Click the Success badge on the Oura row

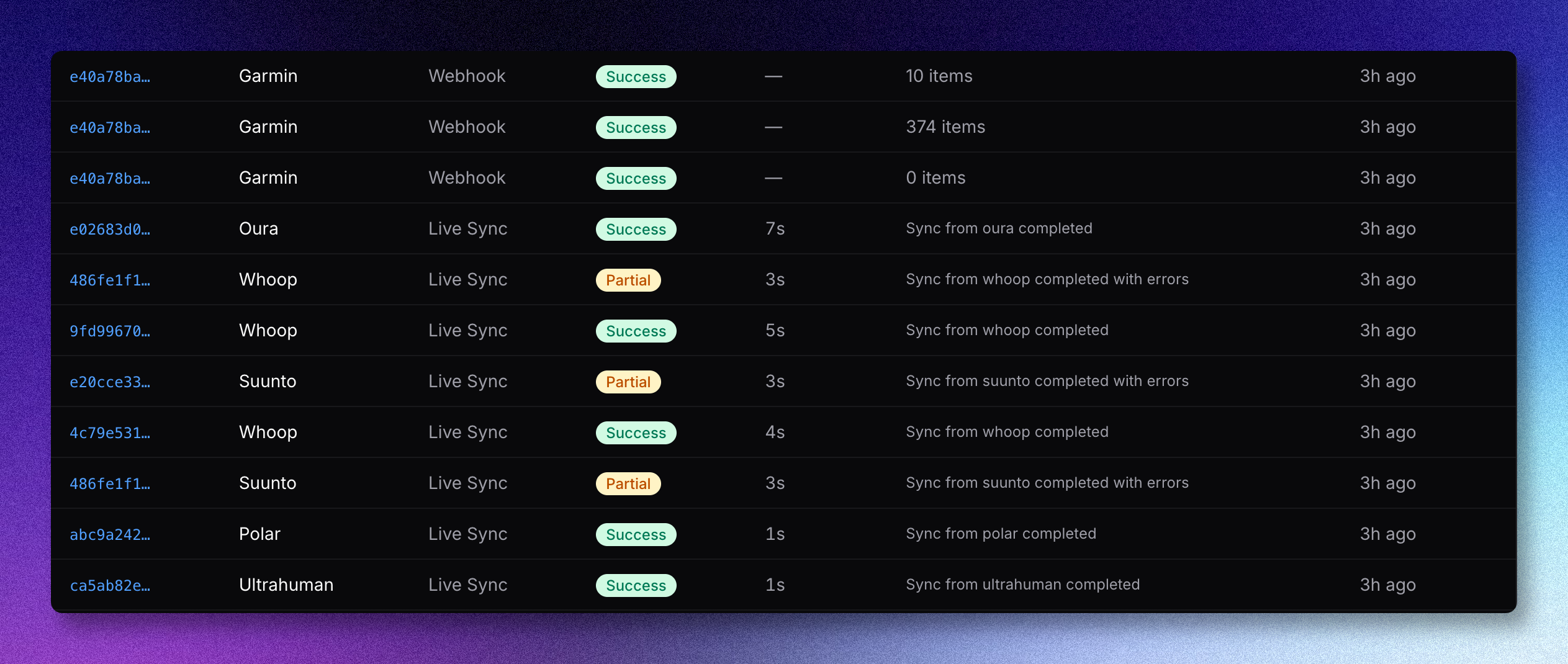coord(636,229)
